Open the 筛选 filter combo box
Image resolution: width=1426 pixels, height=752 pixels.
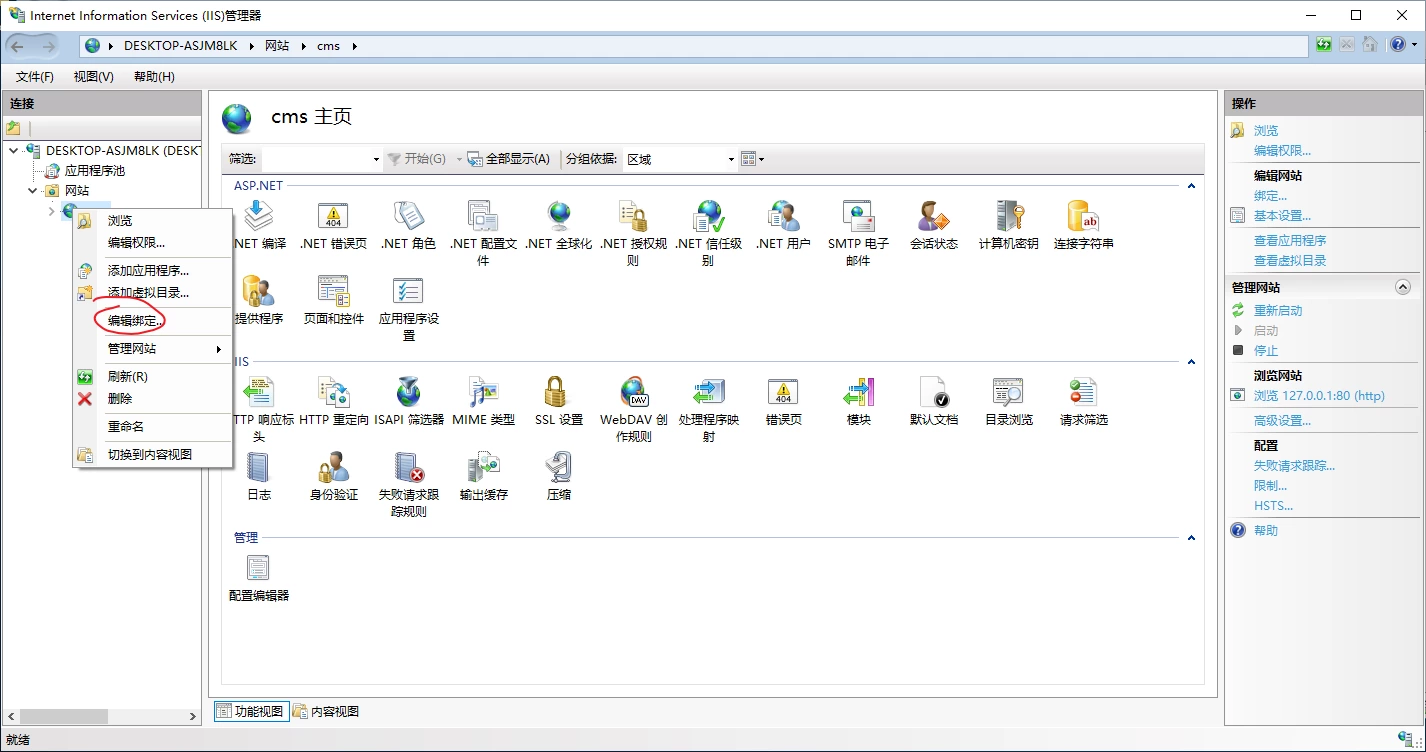[322, 159]
